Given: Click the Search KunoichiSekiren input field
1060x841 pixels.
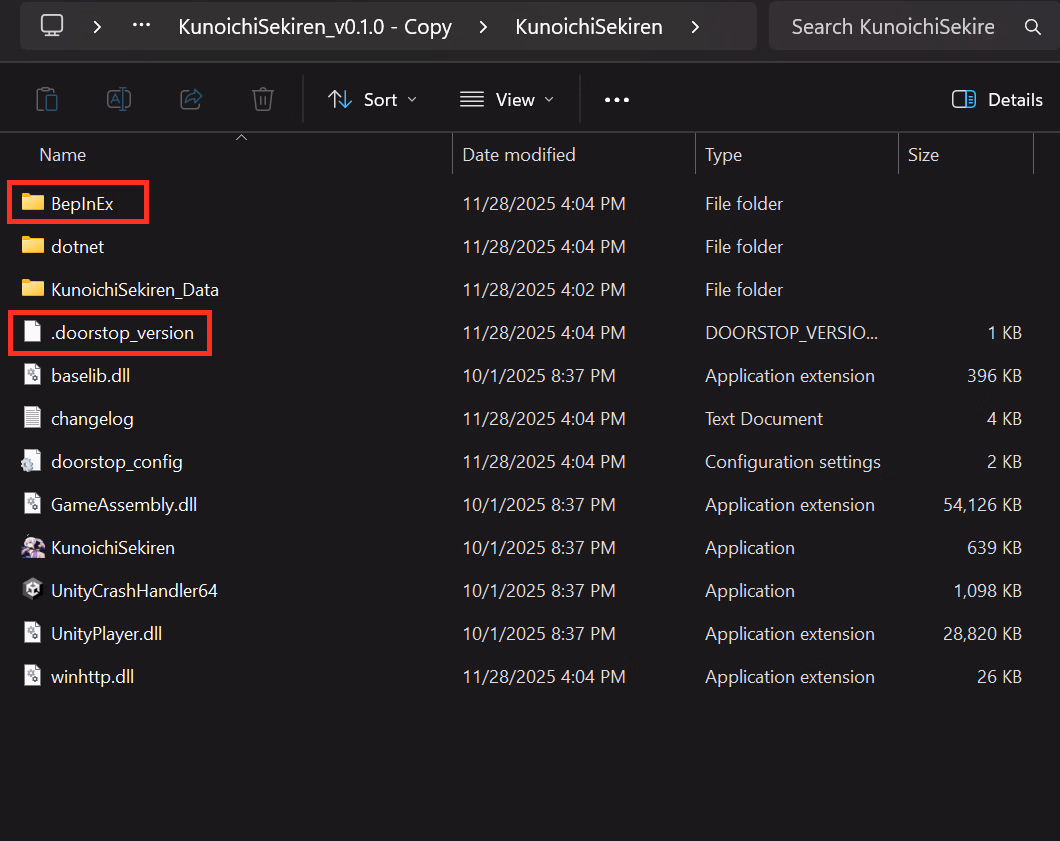Looking at the screenshot, I should pyautogui.click(x=892, y=27).
